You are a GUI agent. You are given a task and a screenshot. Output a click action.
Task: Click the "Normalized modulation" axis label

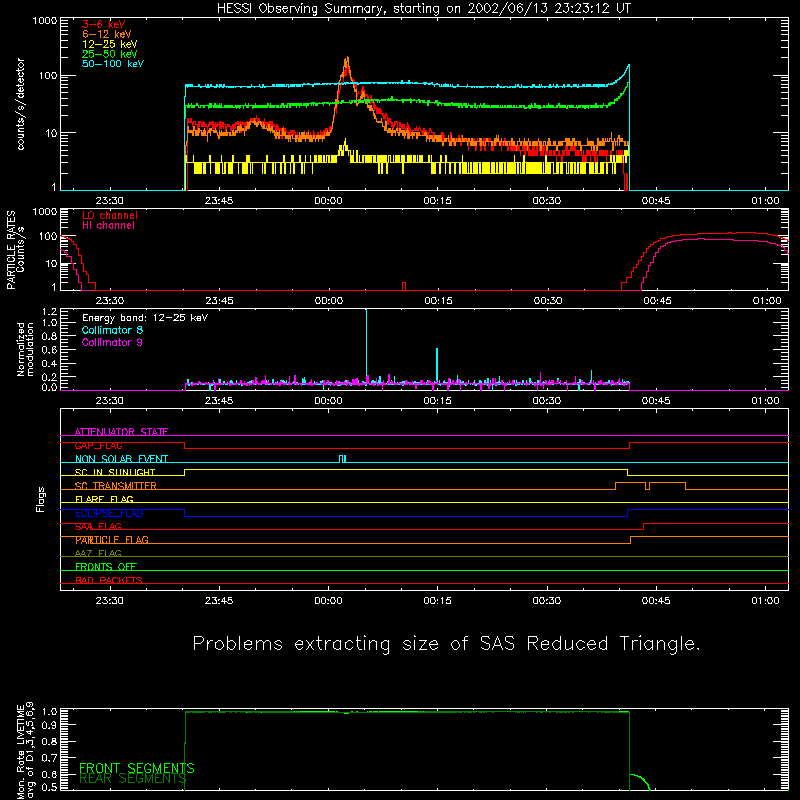[x=25, y=349]
